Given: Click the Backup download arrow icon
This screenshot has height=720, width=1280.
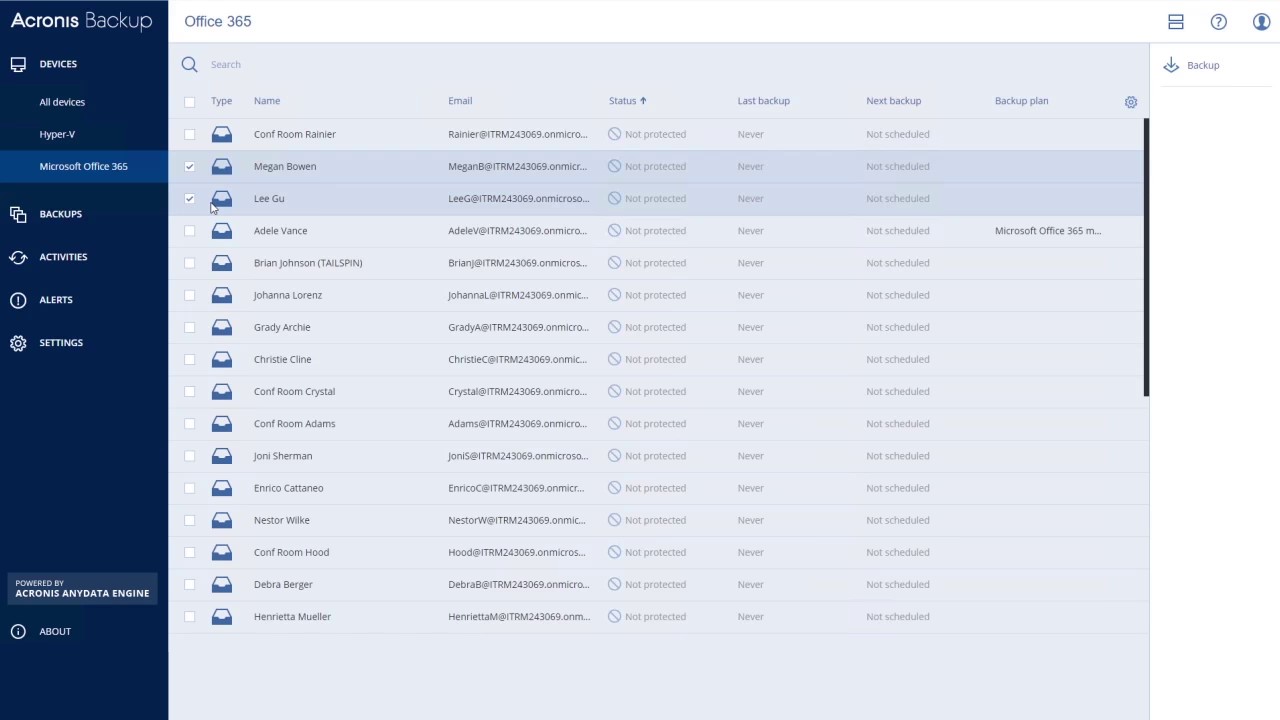Looking at the screenshot, I should 1171,65.
